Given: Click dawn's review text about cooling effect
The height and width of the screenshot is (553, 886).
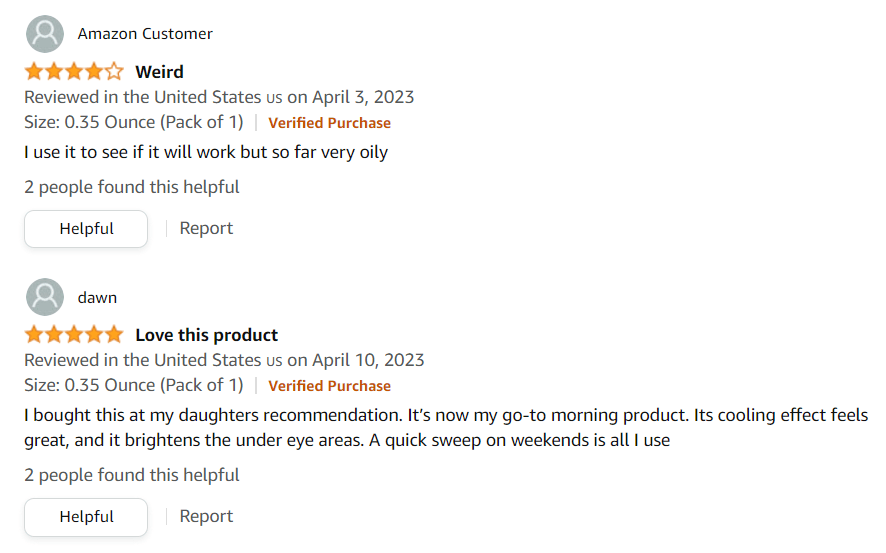Looking at the screenshot, I should coord(446,427).
